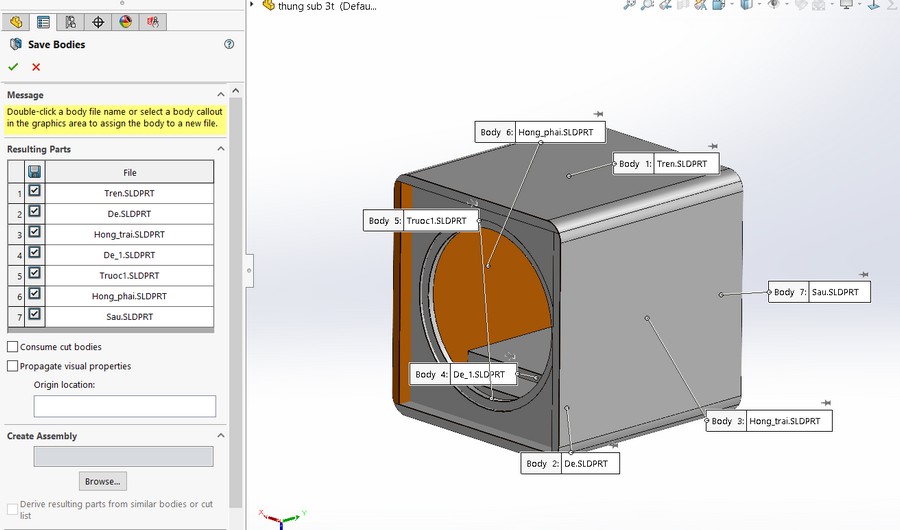Viewport: 900px width, 530px height.
Task: Open the Apply Scene dropdown arrow
Action: coord(832,5)
